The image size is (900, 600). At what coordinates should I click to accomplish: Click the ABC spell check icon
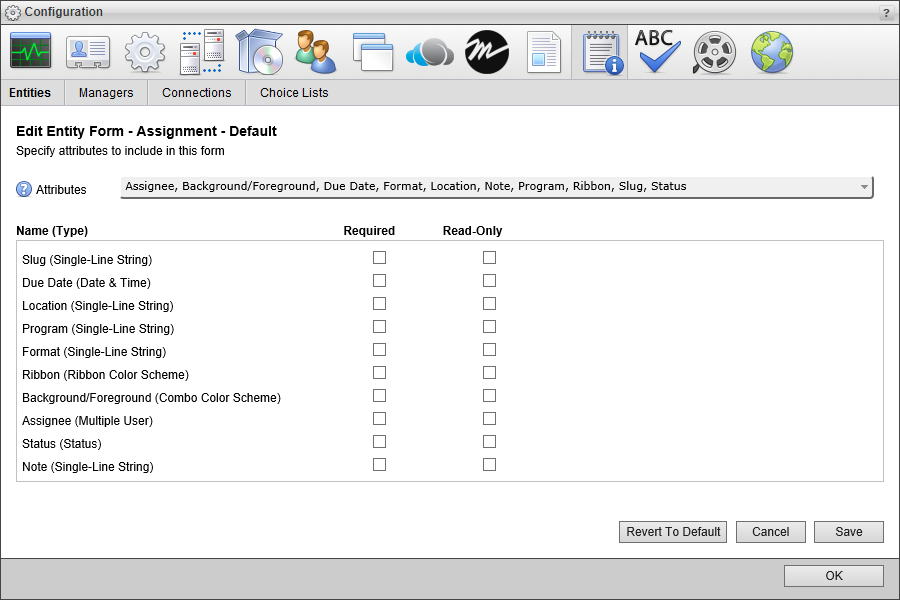click(x=657, y=51)
